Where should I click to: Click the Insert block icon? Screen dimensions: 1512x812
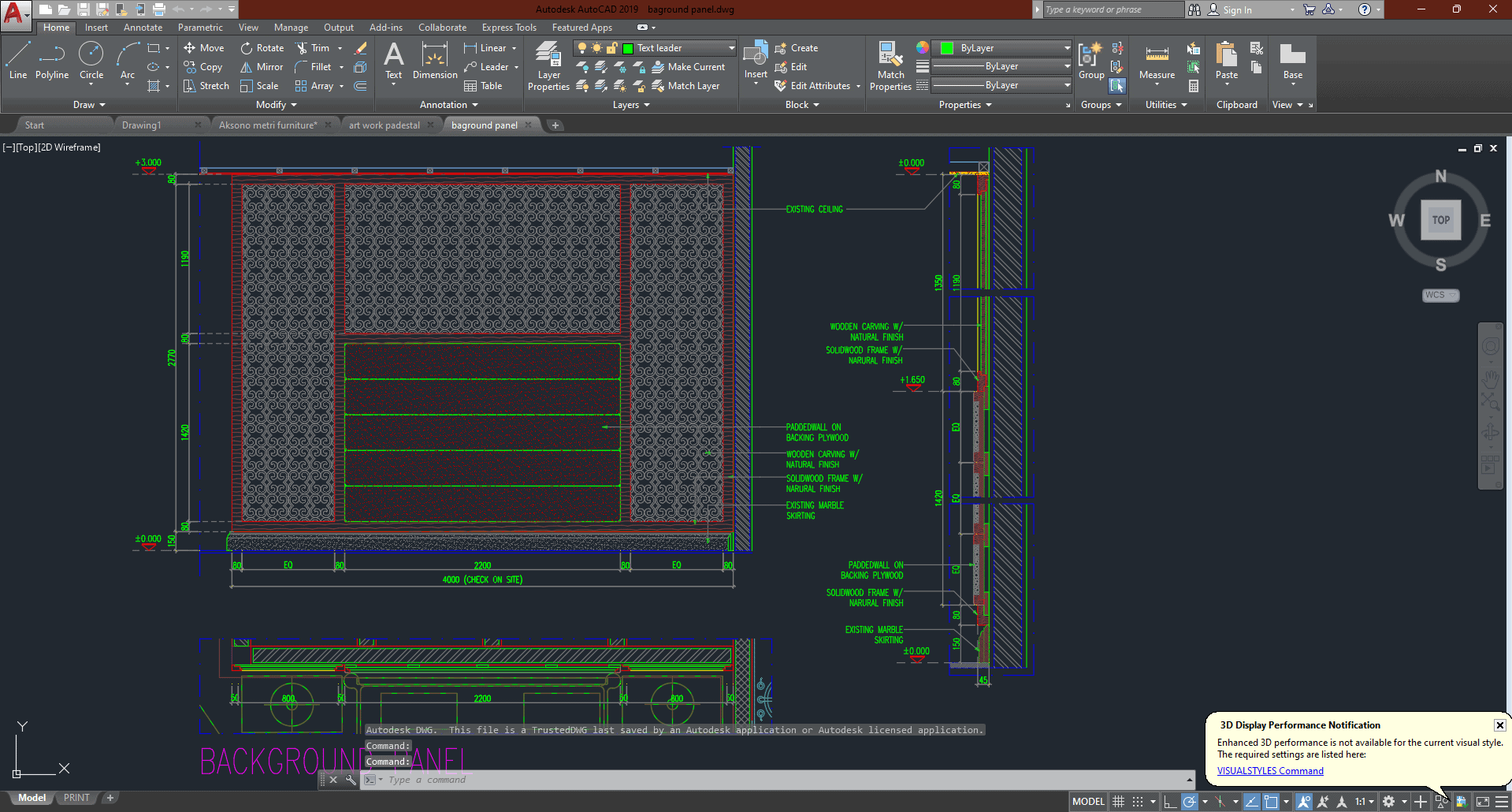pyautogui.click(x=756, y=55)
